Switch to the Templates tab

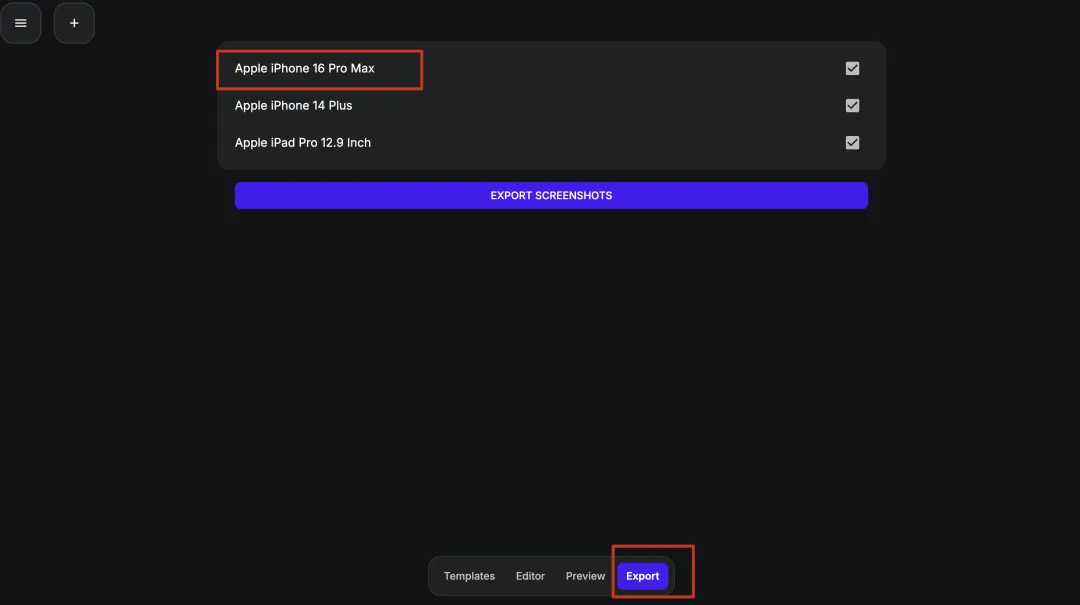point(469,576)
